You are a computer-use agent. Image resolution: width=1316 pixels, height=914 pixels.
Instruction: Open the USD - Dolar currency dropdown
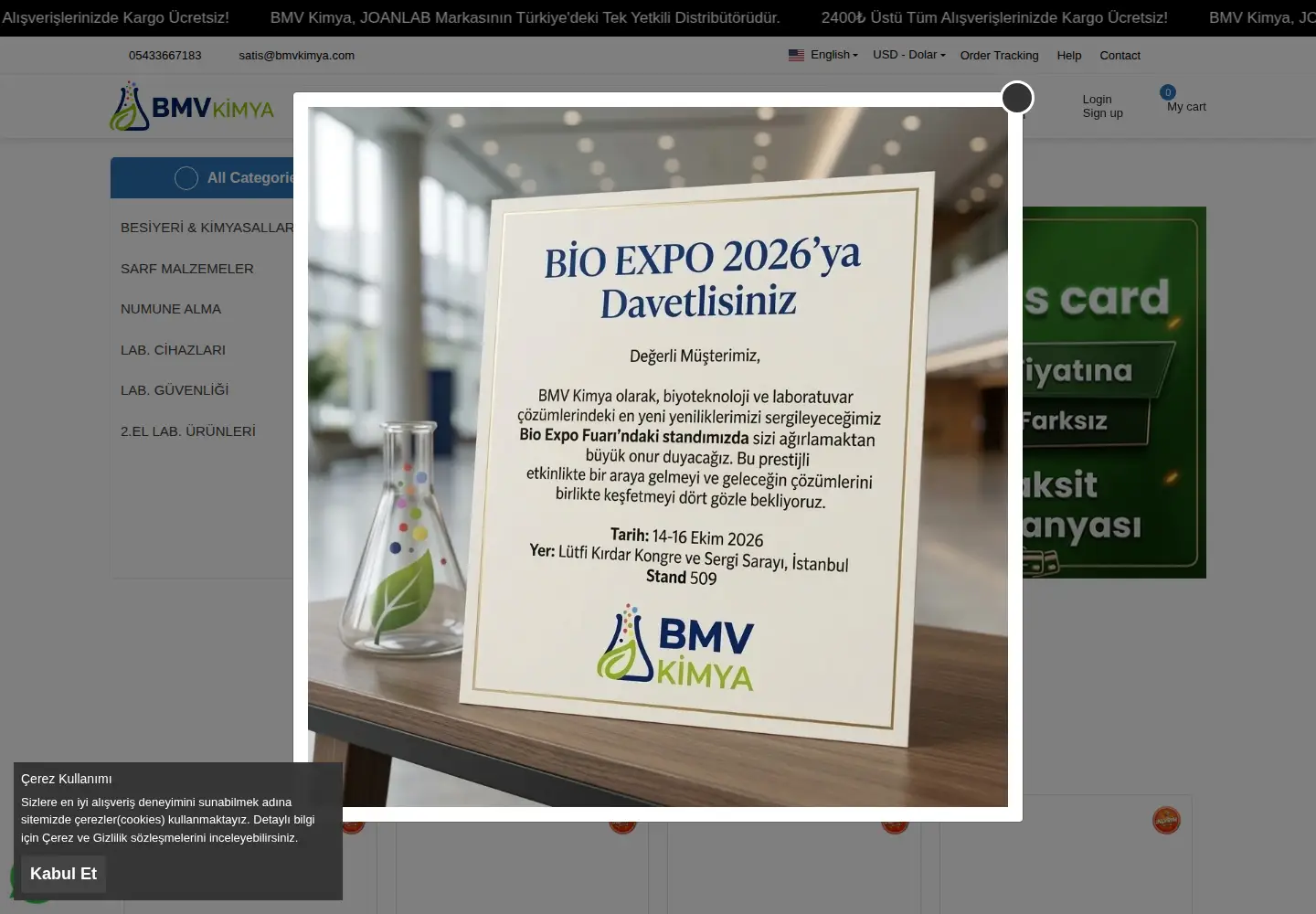click(909, 55)
